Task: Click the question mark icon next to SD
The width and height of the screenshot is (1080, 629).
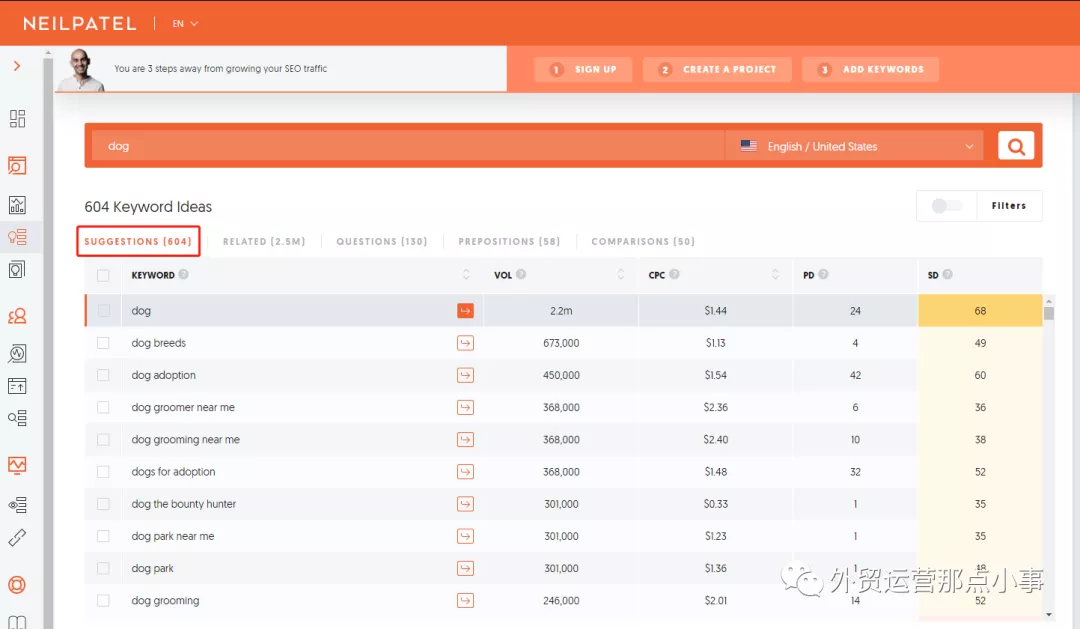Action: (x=947, y=275)
